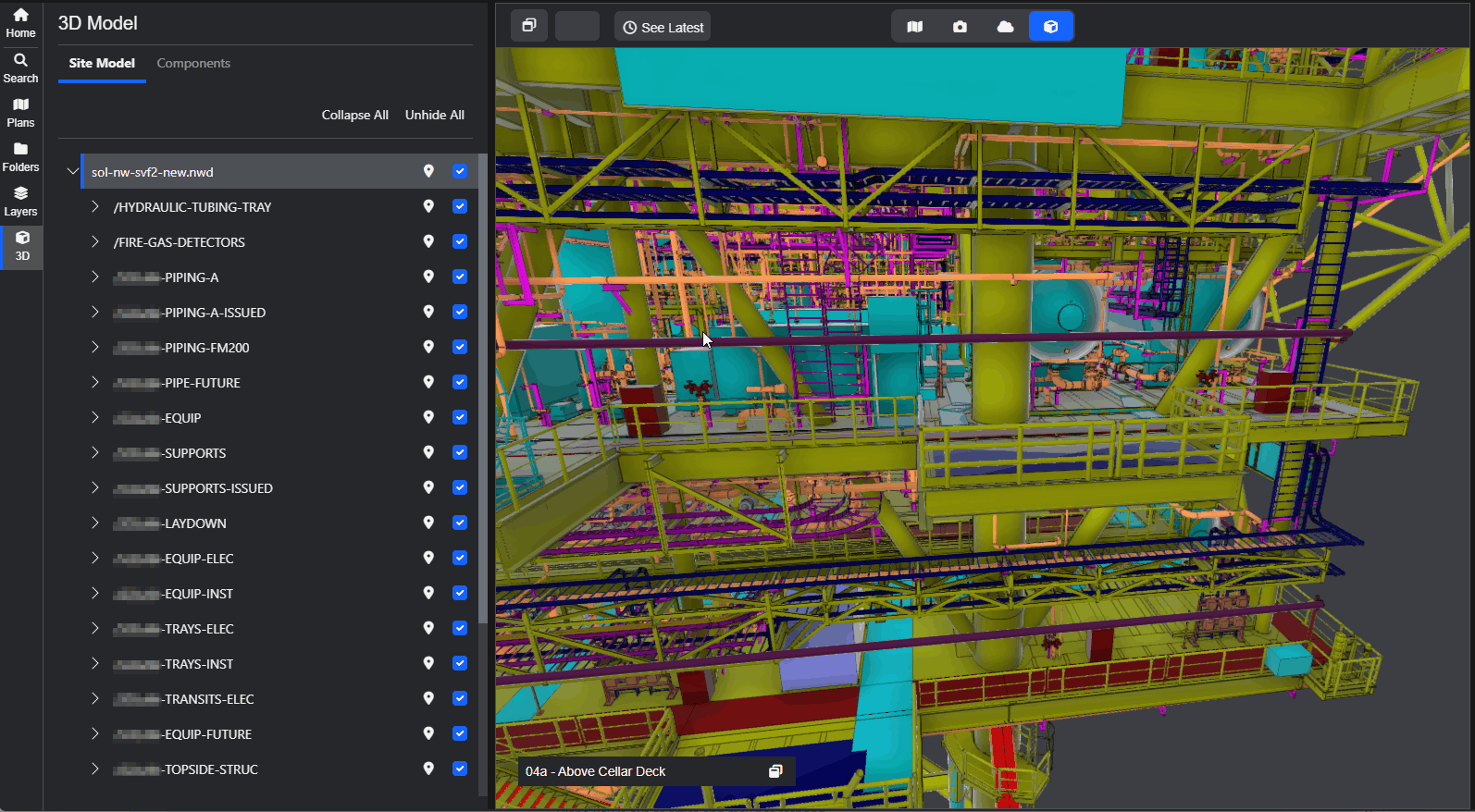Click the pin icon for -PIPE-FUTURE row
This screenshot has width=1475, height=812.
click(x=428, y=382)
